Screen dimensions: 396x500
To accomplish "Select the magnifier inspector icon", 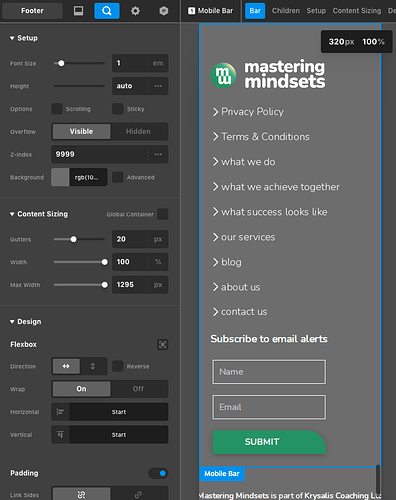I will (x=107, y=11).
